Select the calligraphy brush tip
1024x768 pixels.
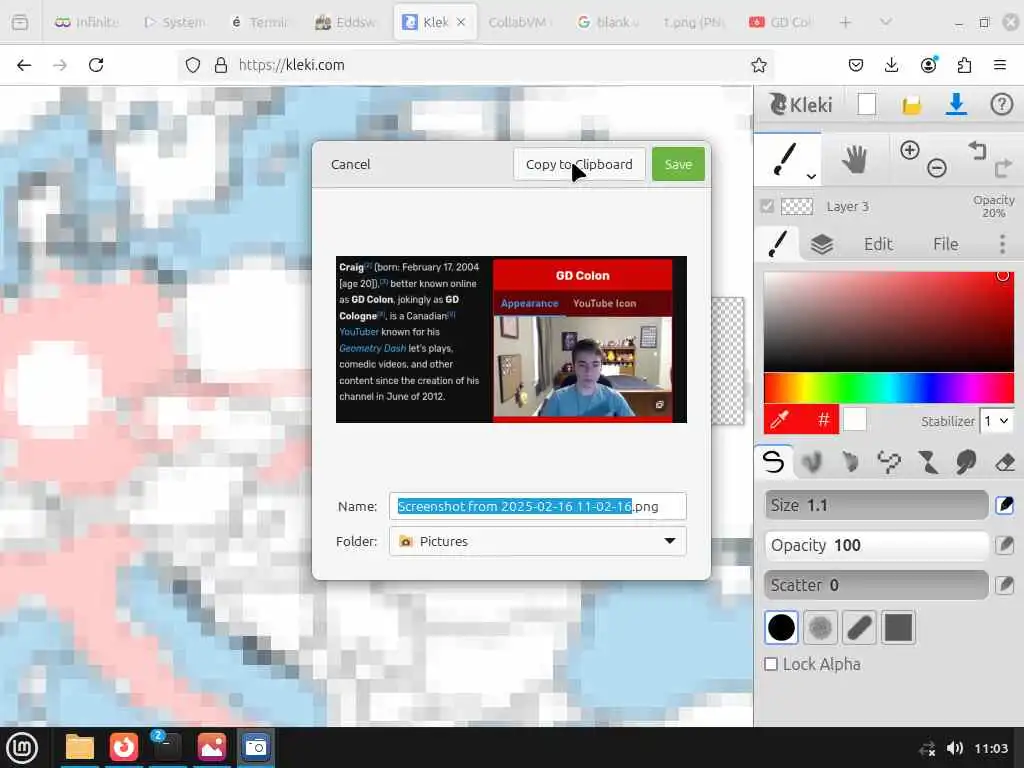(859, 628)
